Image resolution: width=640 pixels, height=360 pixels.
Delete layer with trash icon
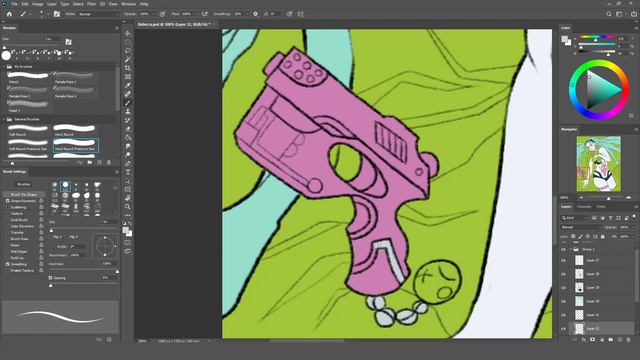pos(629,340)
